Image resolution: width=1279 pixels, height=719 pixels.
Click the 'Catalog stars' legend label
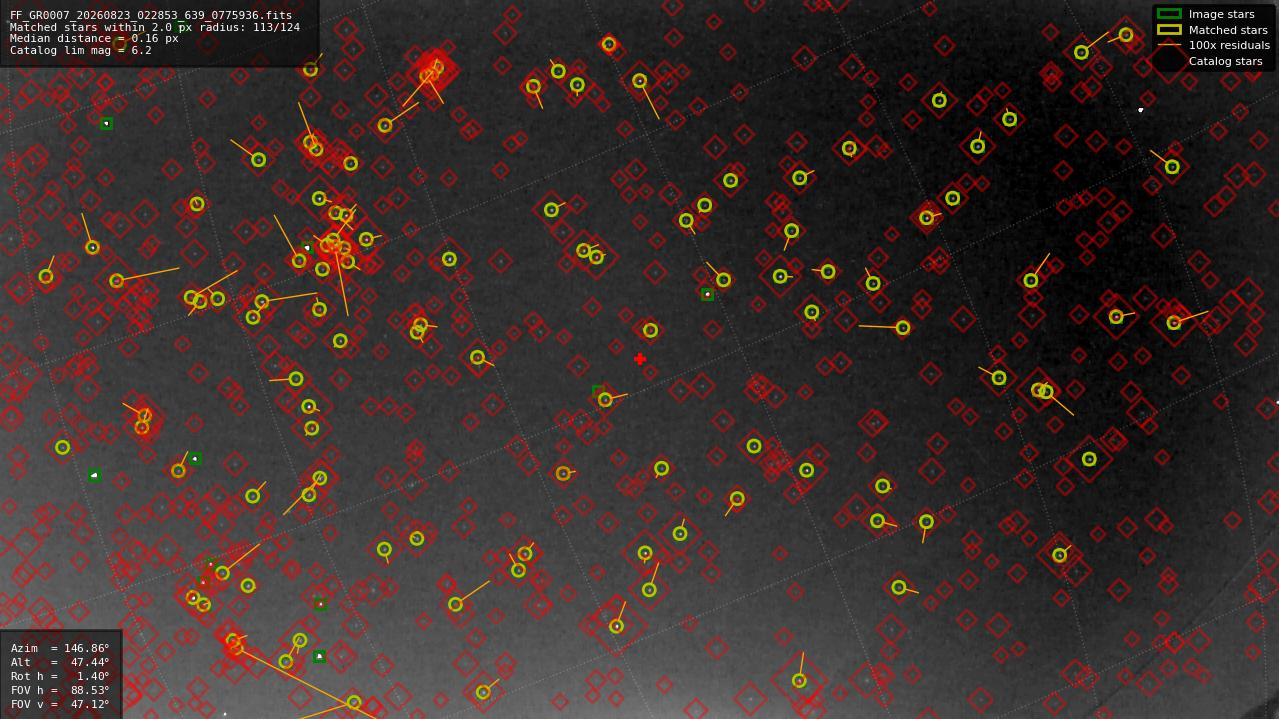1225,61
